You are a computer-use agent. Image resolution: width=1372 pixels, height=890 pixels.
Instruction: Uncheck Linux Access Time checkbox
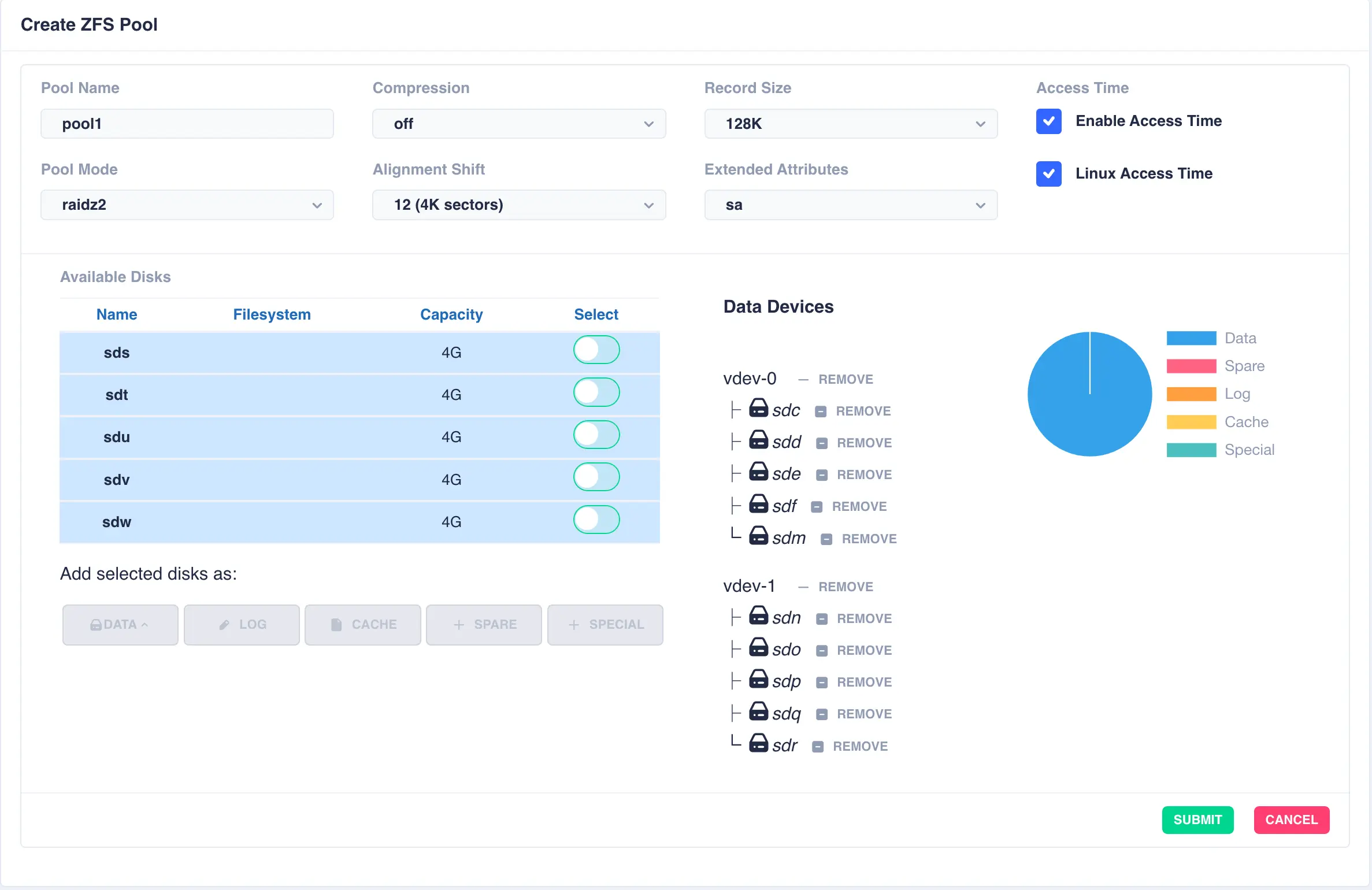1048,174
